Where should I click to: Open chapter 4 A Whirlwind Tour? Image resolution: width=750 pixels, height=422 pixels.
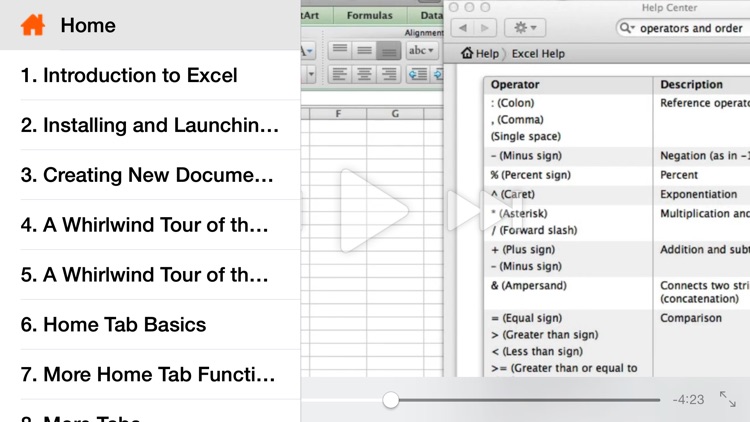click(150, 224)
